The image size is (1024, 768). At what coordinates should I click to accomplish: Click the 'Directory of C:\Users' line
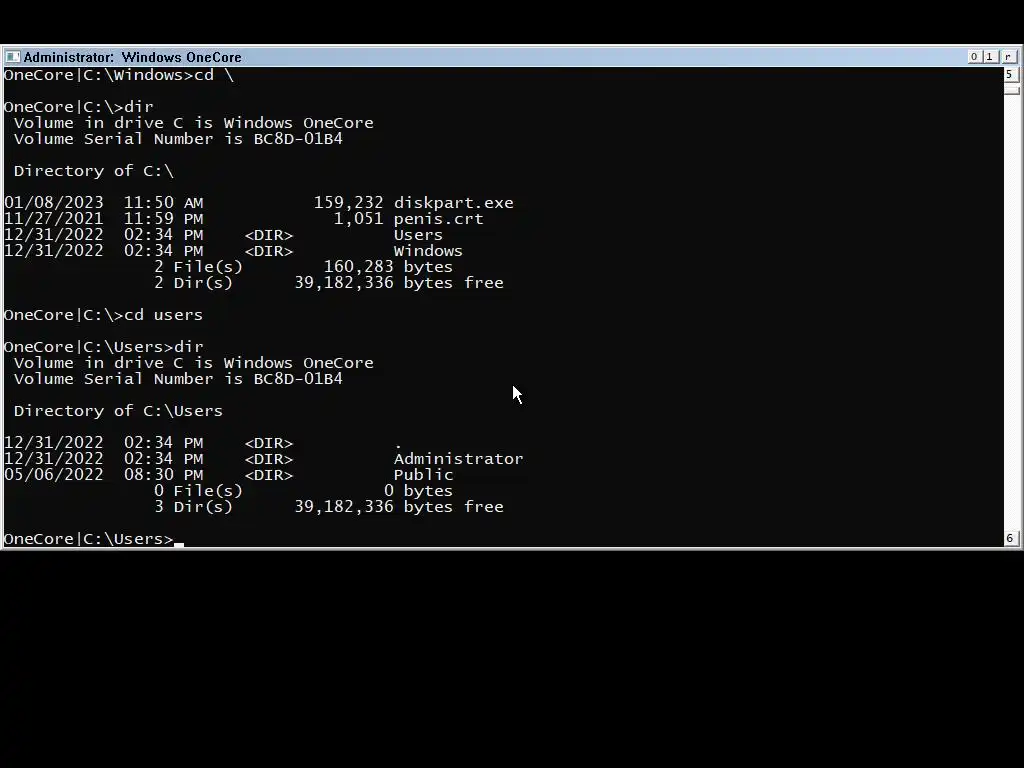point(118,411)
